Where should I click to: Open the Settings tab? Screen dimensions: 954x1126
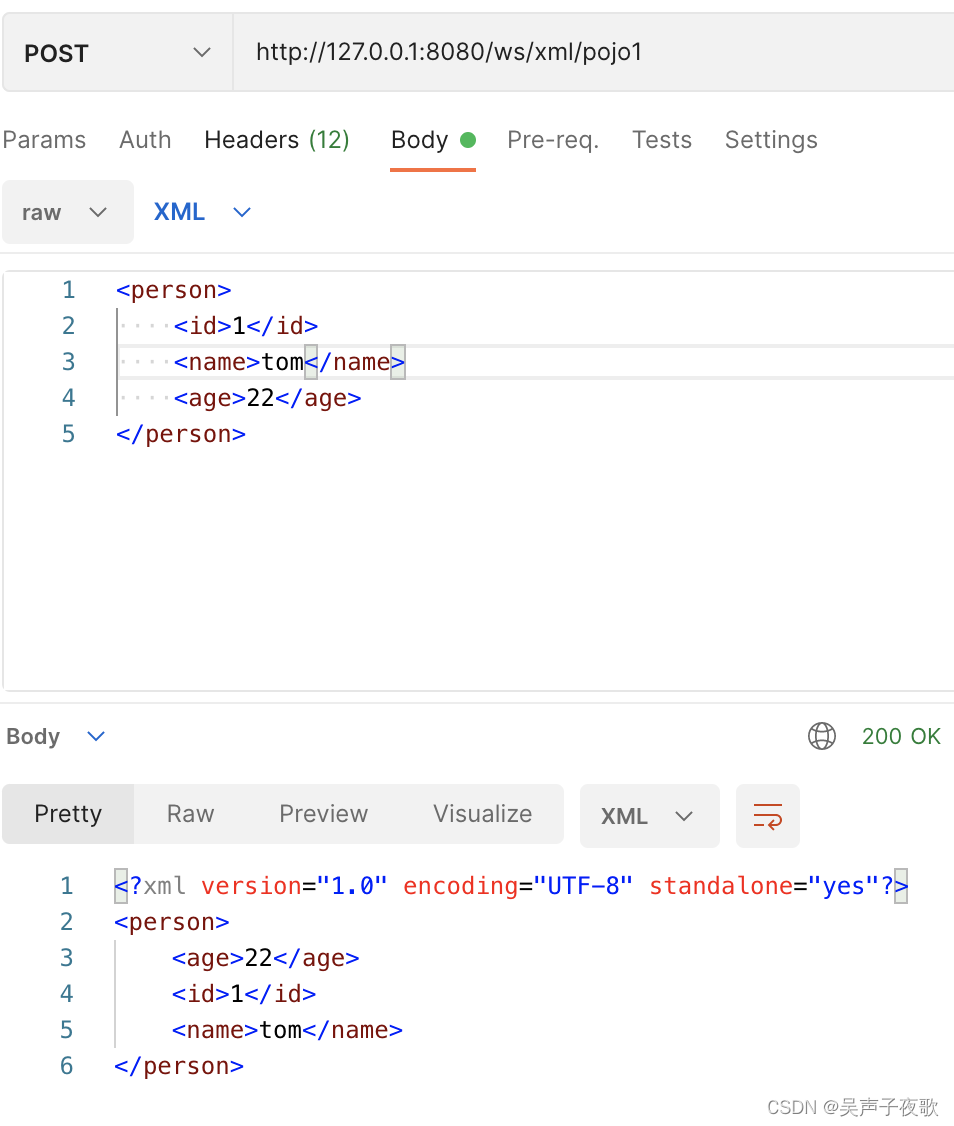click(771, 139)
